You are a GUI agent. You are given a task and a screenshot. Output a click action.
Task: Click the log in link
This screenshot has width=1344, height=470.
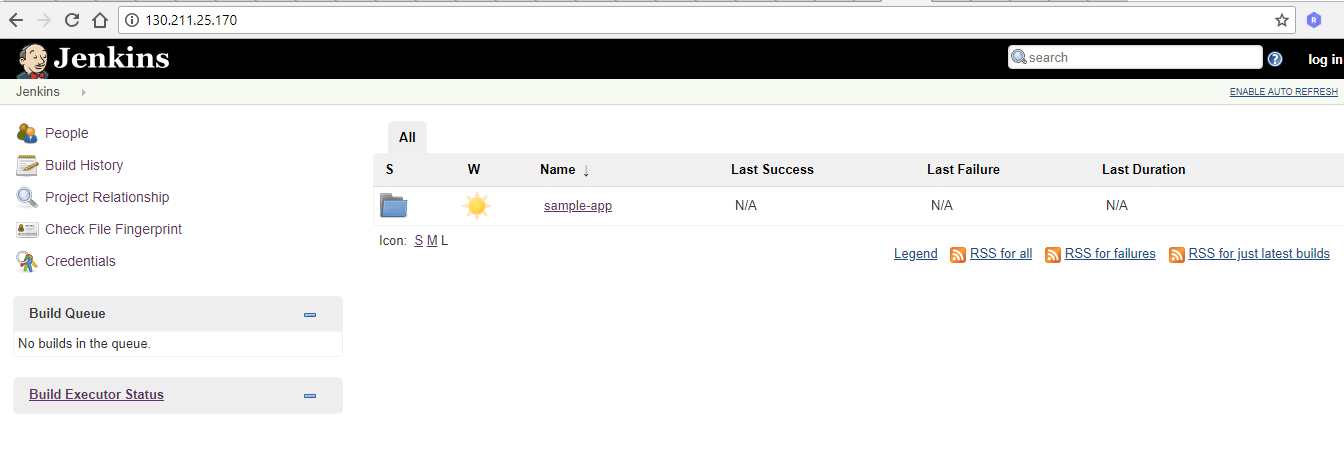(x=1324, y=59)
